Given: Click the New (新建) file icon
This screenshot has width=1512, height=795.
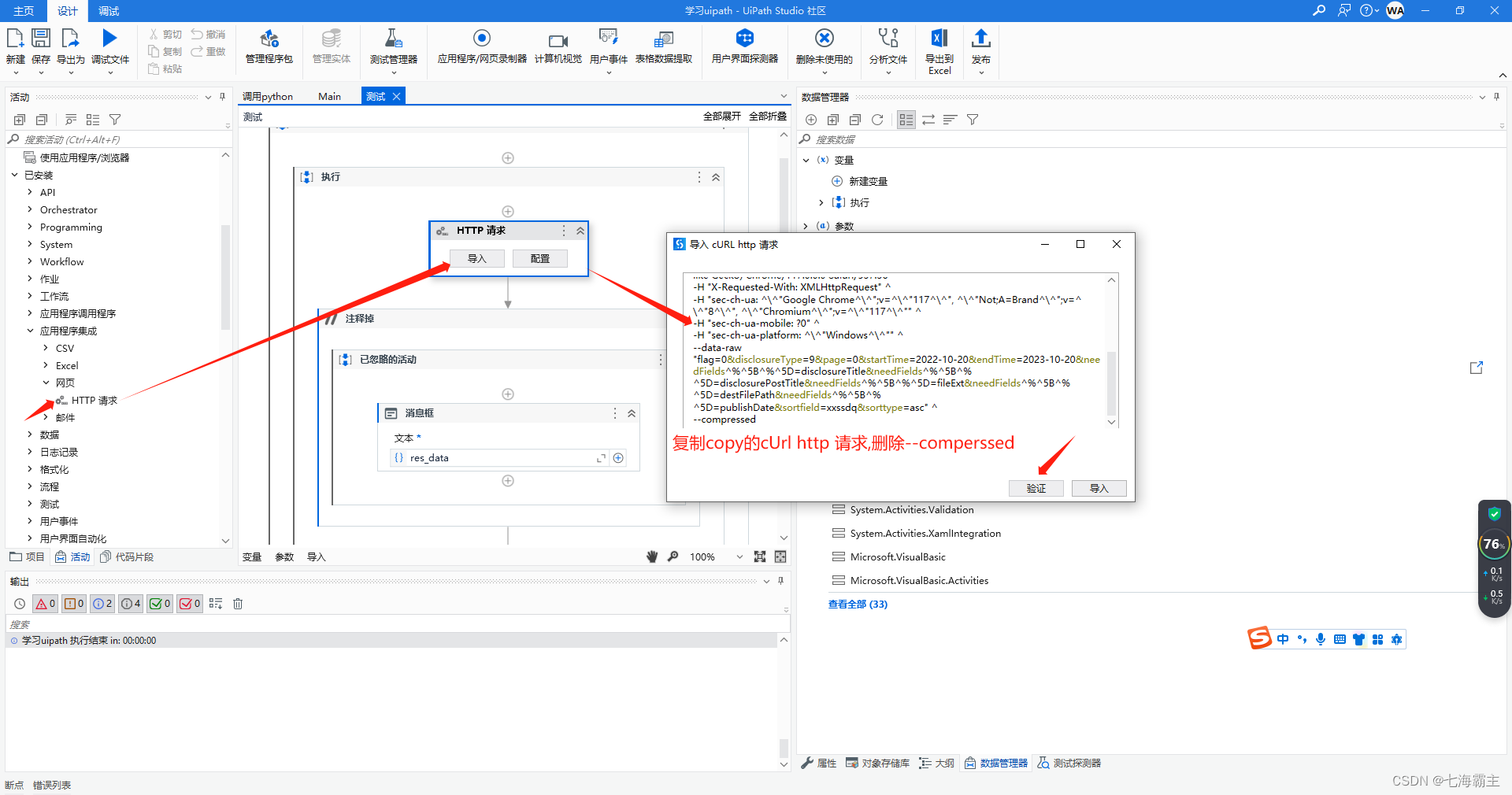Looking at the screenshot, I should click(x=15, y=39).
